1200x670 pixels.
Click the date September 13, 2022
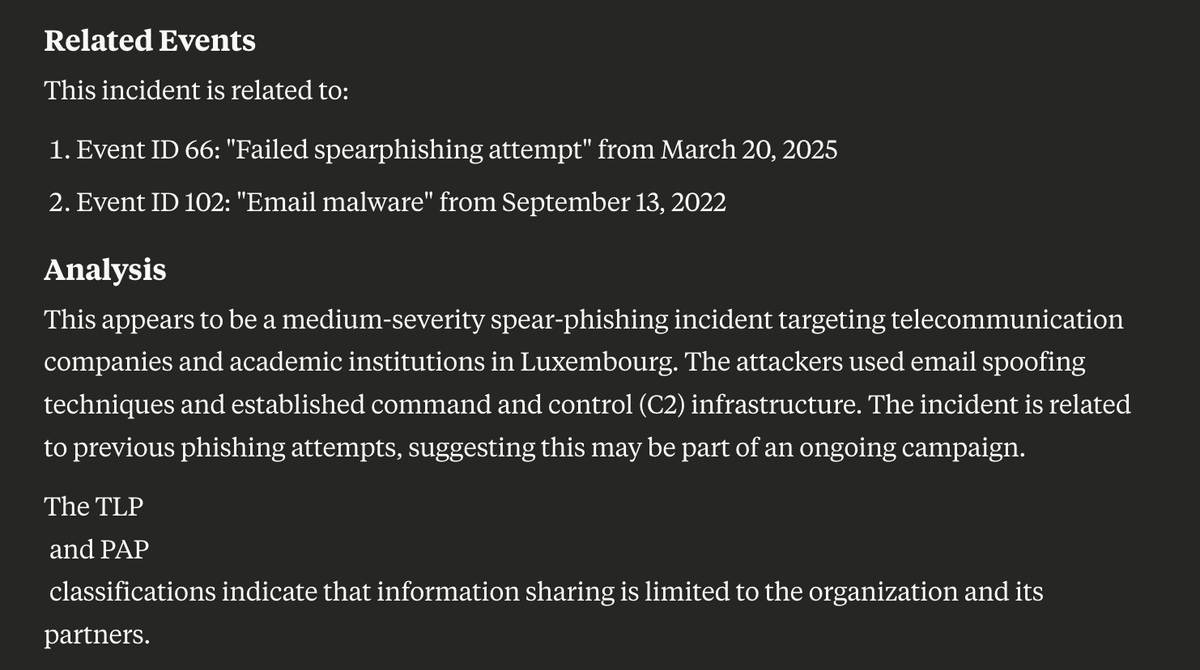[x=614, y=202]
